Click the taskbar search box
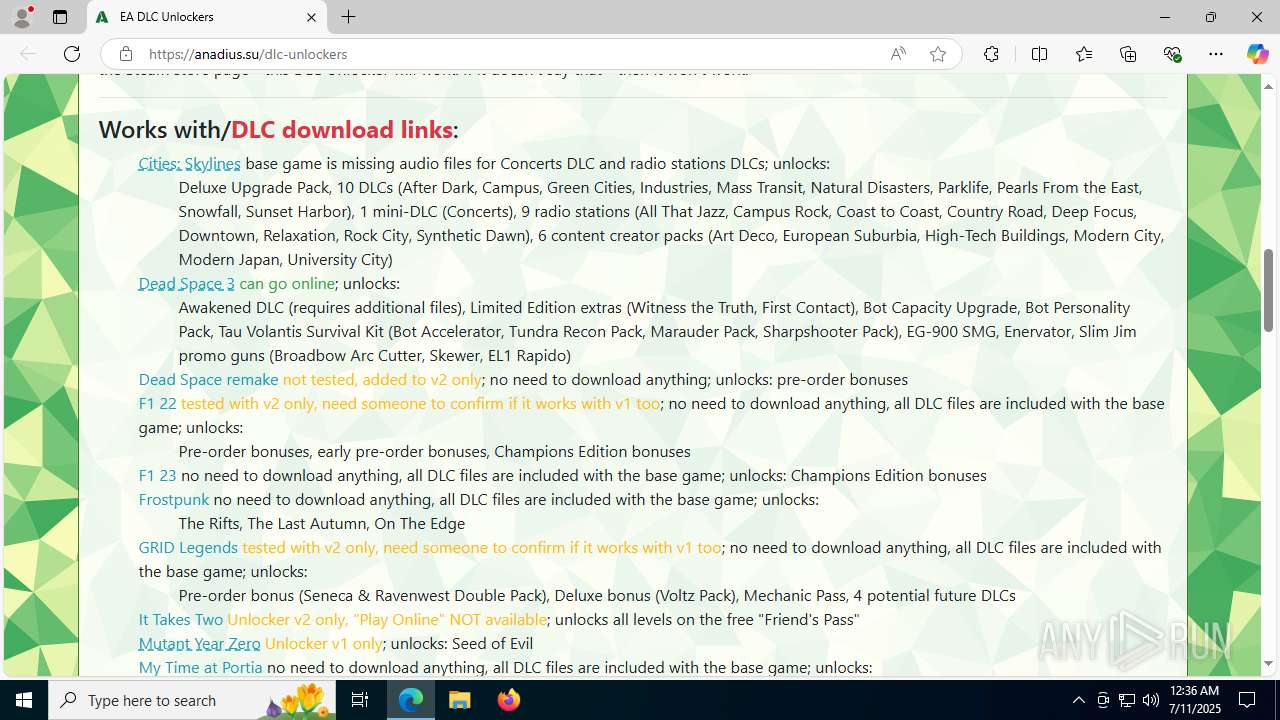Image resolution: width=1280 pixels, height=720 pixels. [x=193, y=700]
